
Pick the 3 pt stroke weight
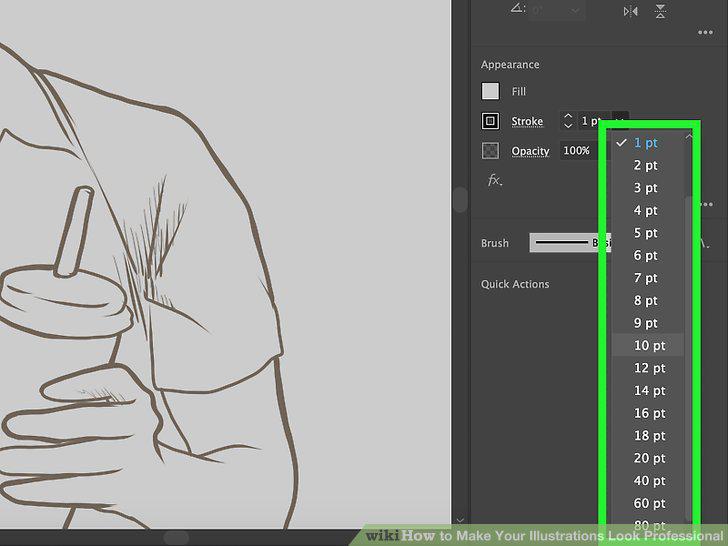click(x=648, y=188)
